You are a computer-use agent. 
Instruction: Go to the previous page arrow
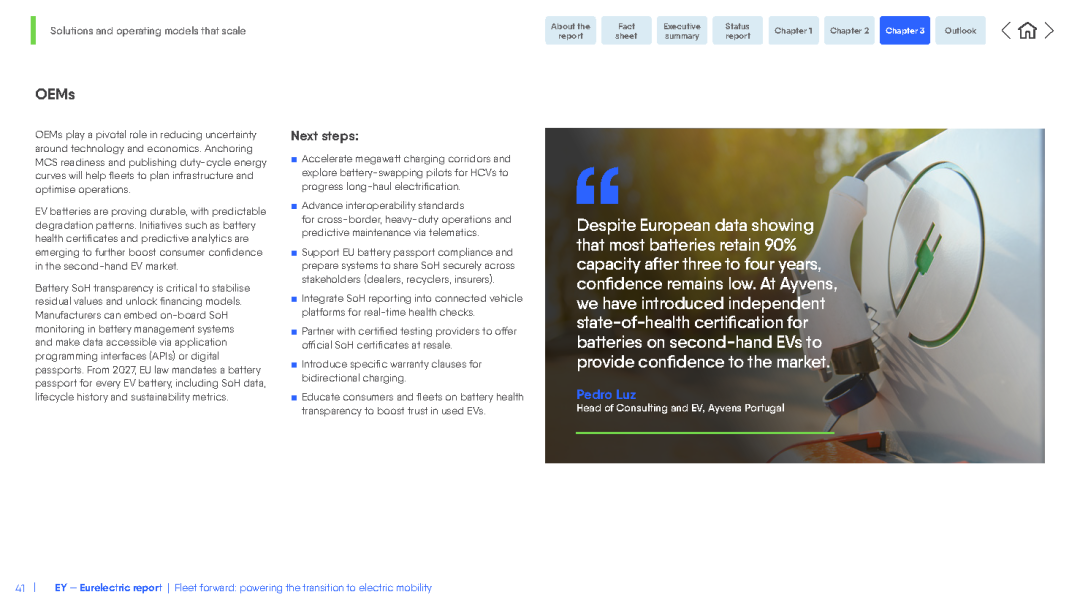pos(1006,31)
